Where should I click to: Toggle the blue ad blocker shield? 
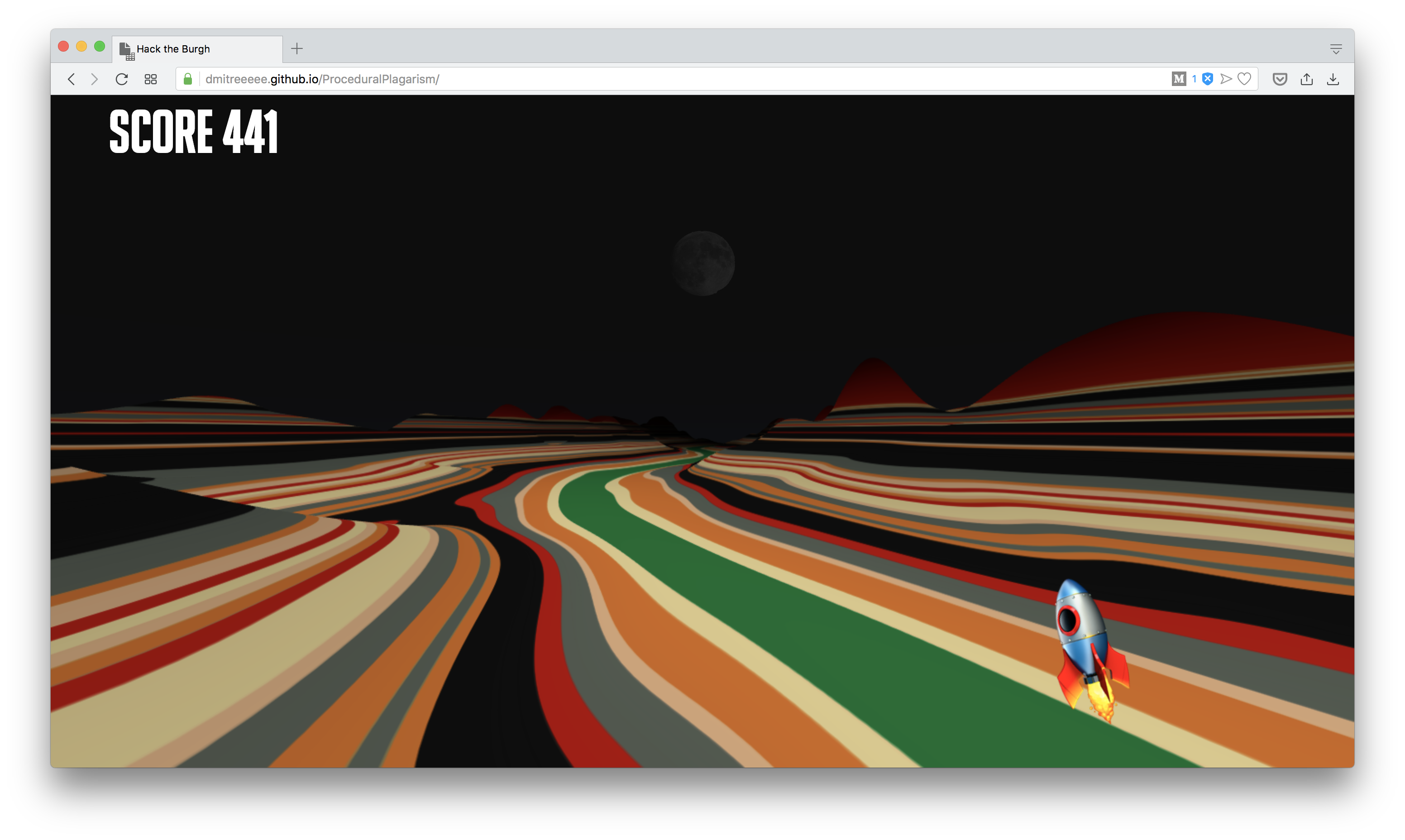coord(1208,79)
